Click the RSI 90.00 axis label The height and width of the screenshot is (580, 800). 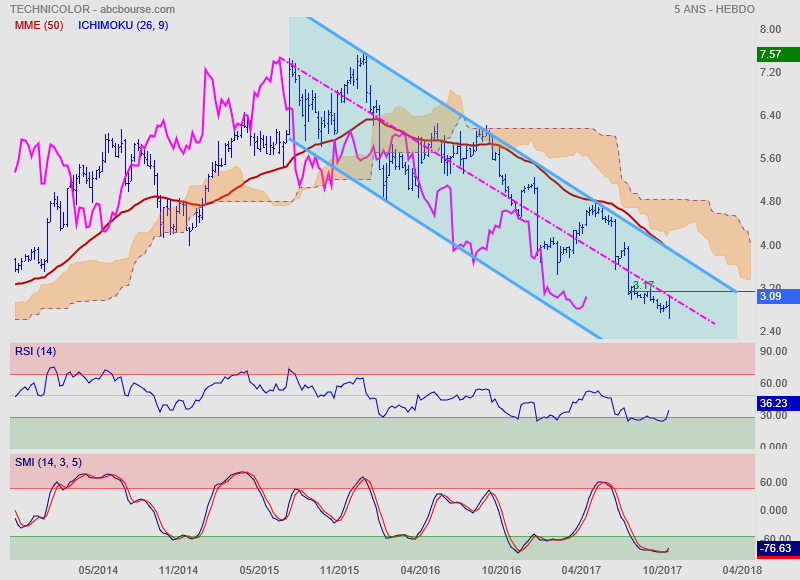click(773, 351)
